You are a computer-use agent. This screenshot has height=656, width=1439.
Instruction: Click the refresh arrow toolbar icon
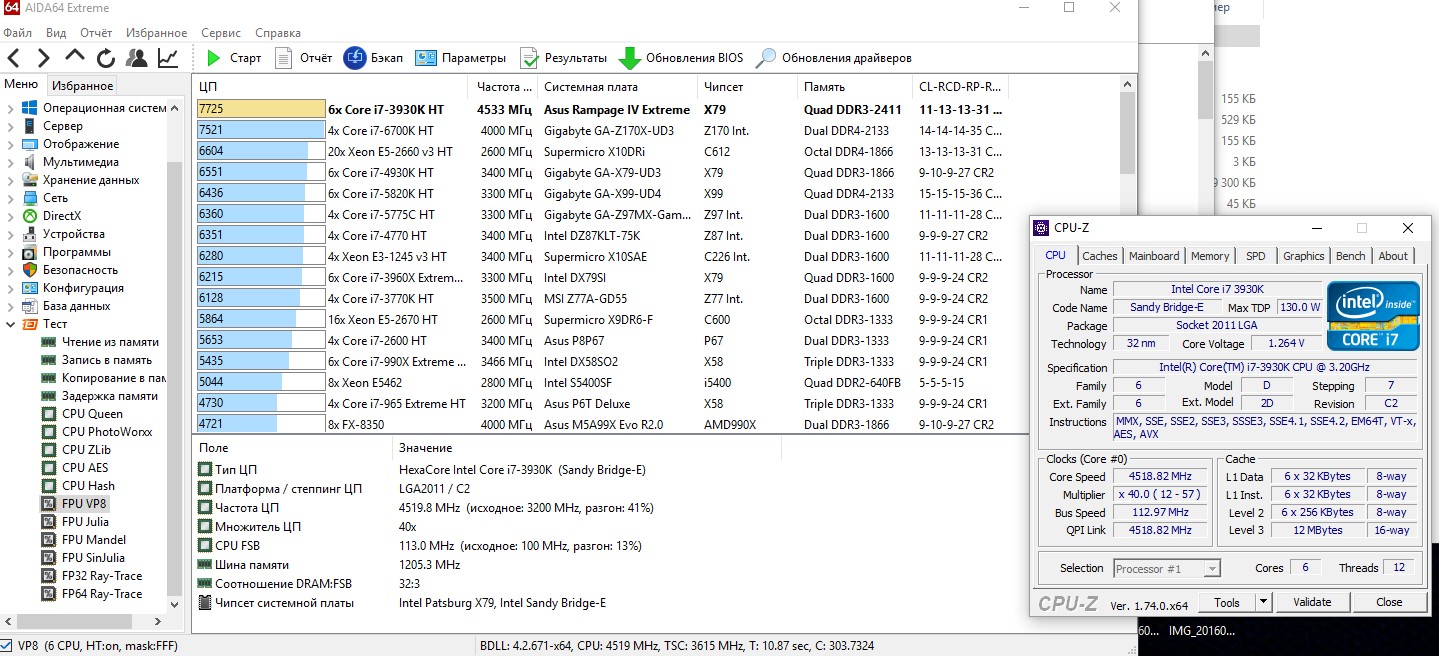click(x=106, y=58)
